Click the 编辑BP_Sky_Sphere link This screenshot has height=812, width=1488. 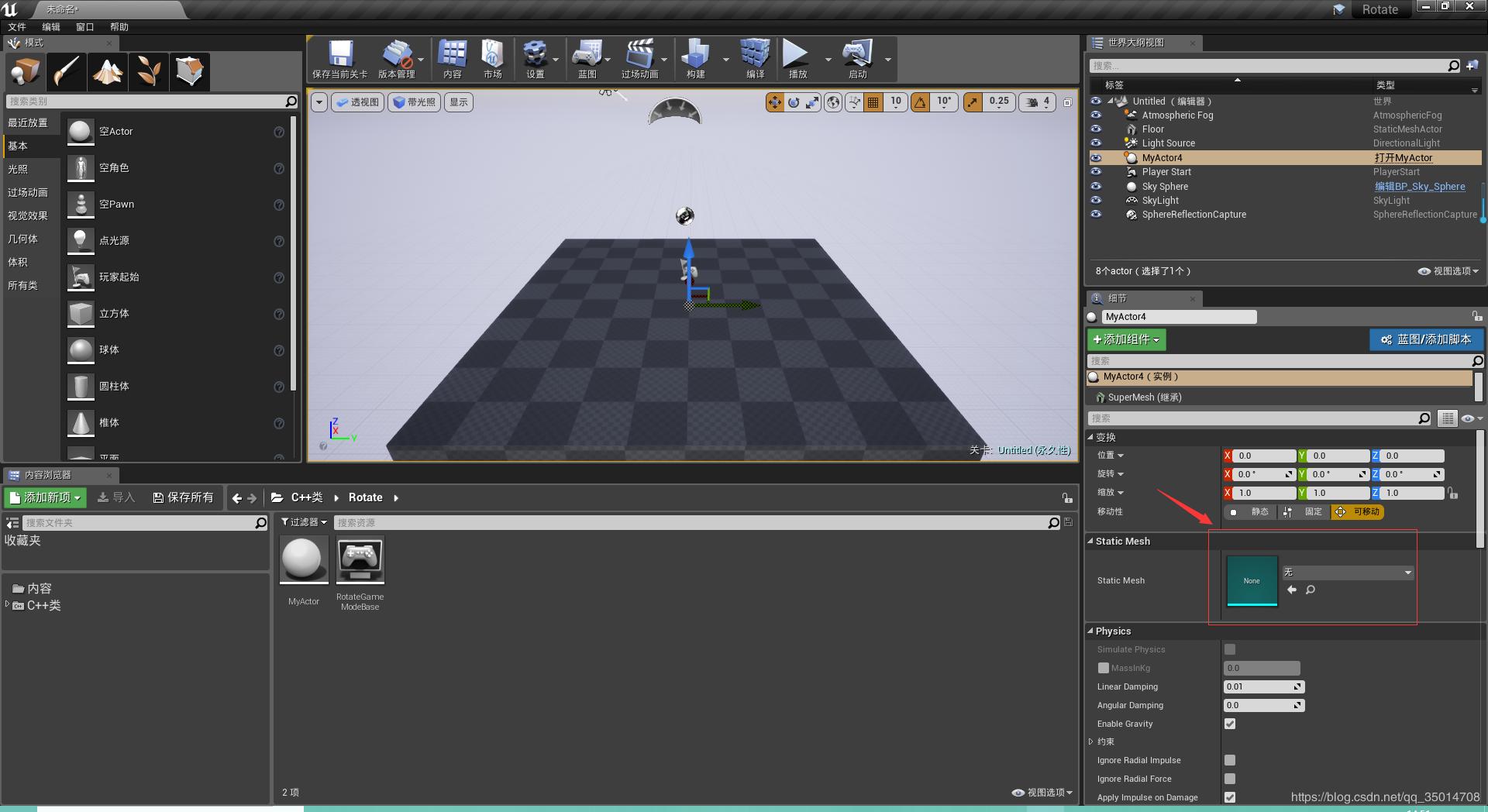[x=1420, y=187]
